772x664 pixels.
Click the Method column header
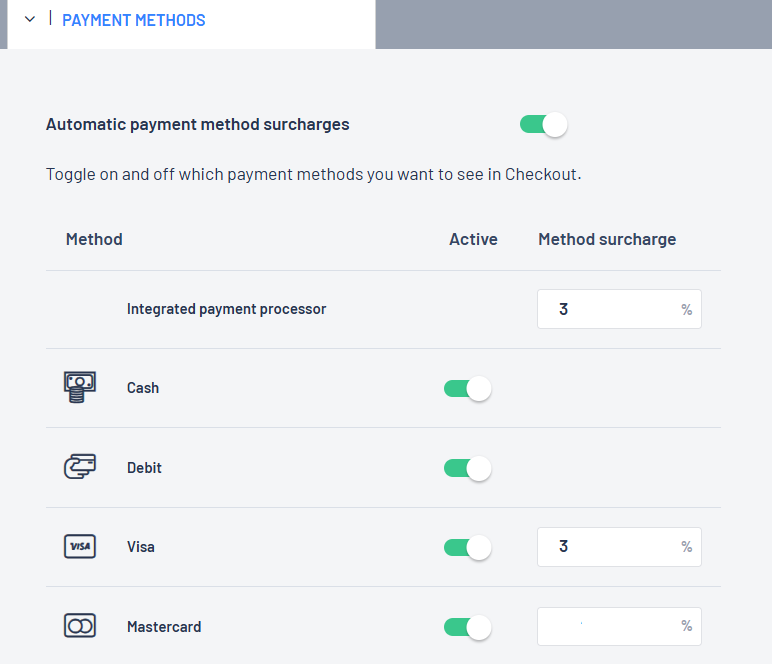pos(94,240)
